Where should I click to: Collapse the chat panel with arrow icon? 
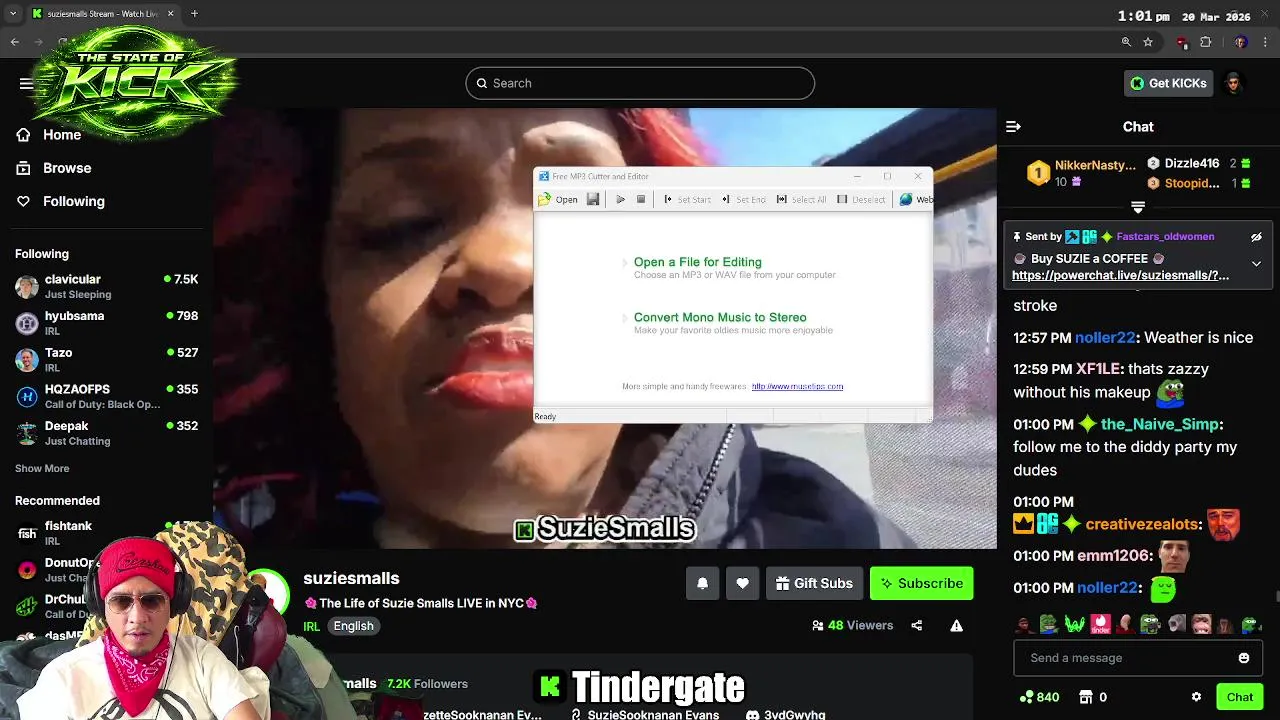click(x=1013, y=126)
